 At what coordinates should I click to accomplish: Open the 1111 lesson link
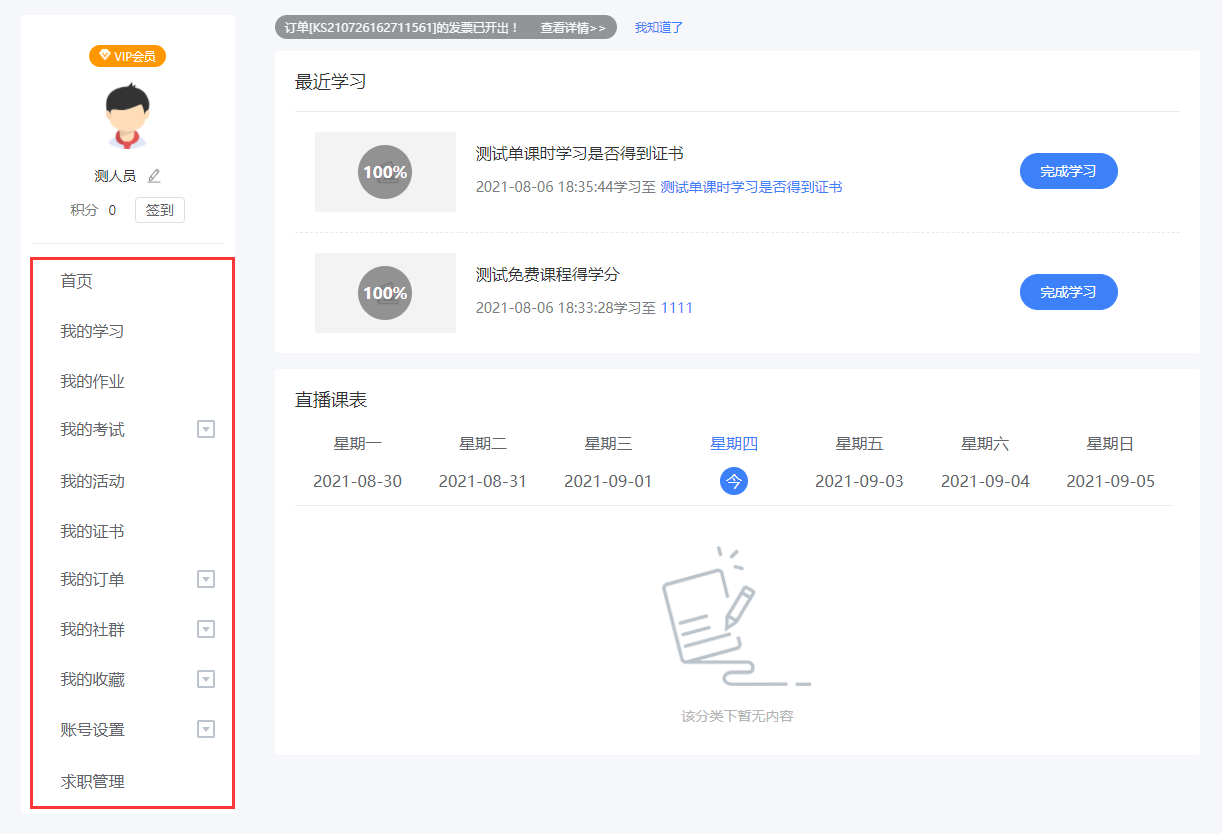tap(677, 308)
